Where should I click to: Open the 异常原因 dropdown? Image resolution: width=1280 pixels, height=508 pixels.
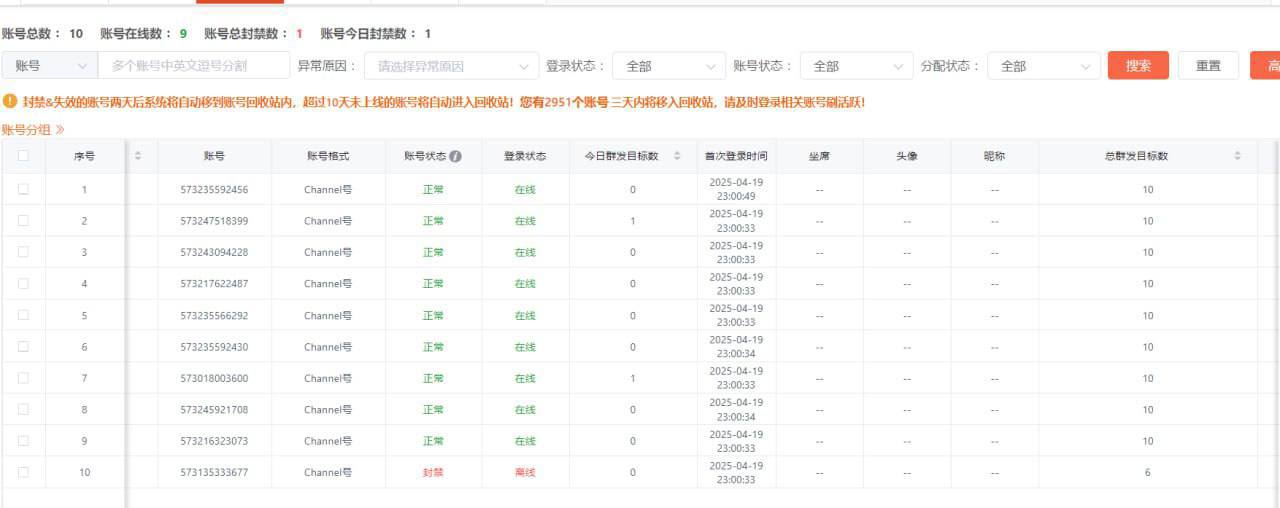[451, 66]
